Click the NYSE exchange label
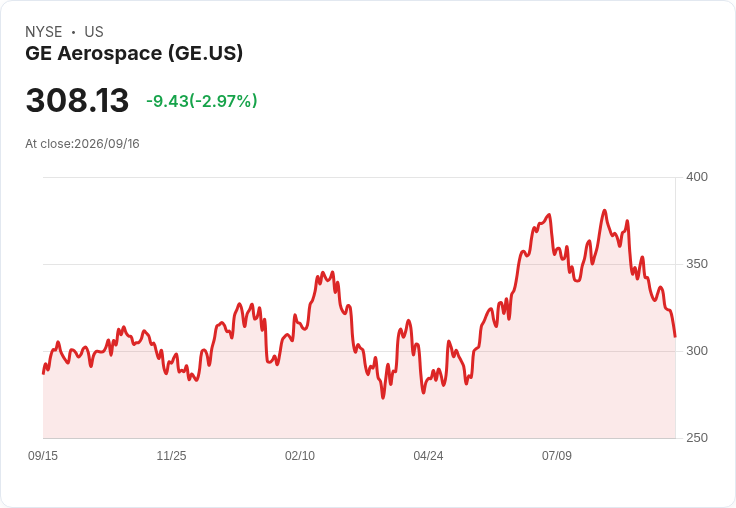Image resolution: width=736 pixels, height=508 pixels. pyautogui.click(x=44, y=32)
